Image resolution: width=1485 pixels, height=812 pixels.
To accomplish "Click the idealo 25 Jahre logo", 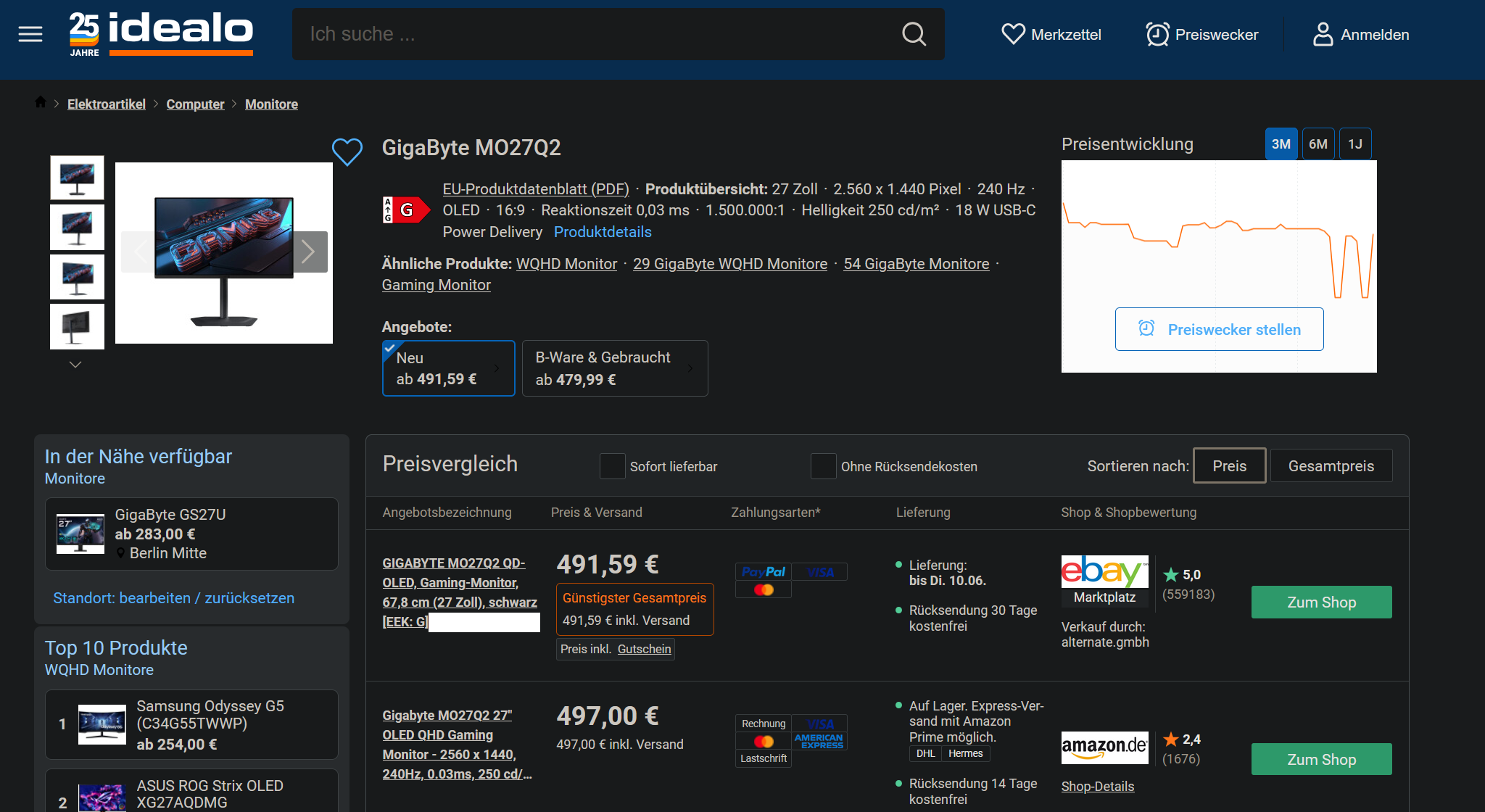I will click(160, 33).
